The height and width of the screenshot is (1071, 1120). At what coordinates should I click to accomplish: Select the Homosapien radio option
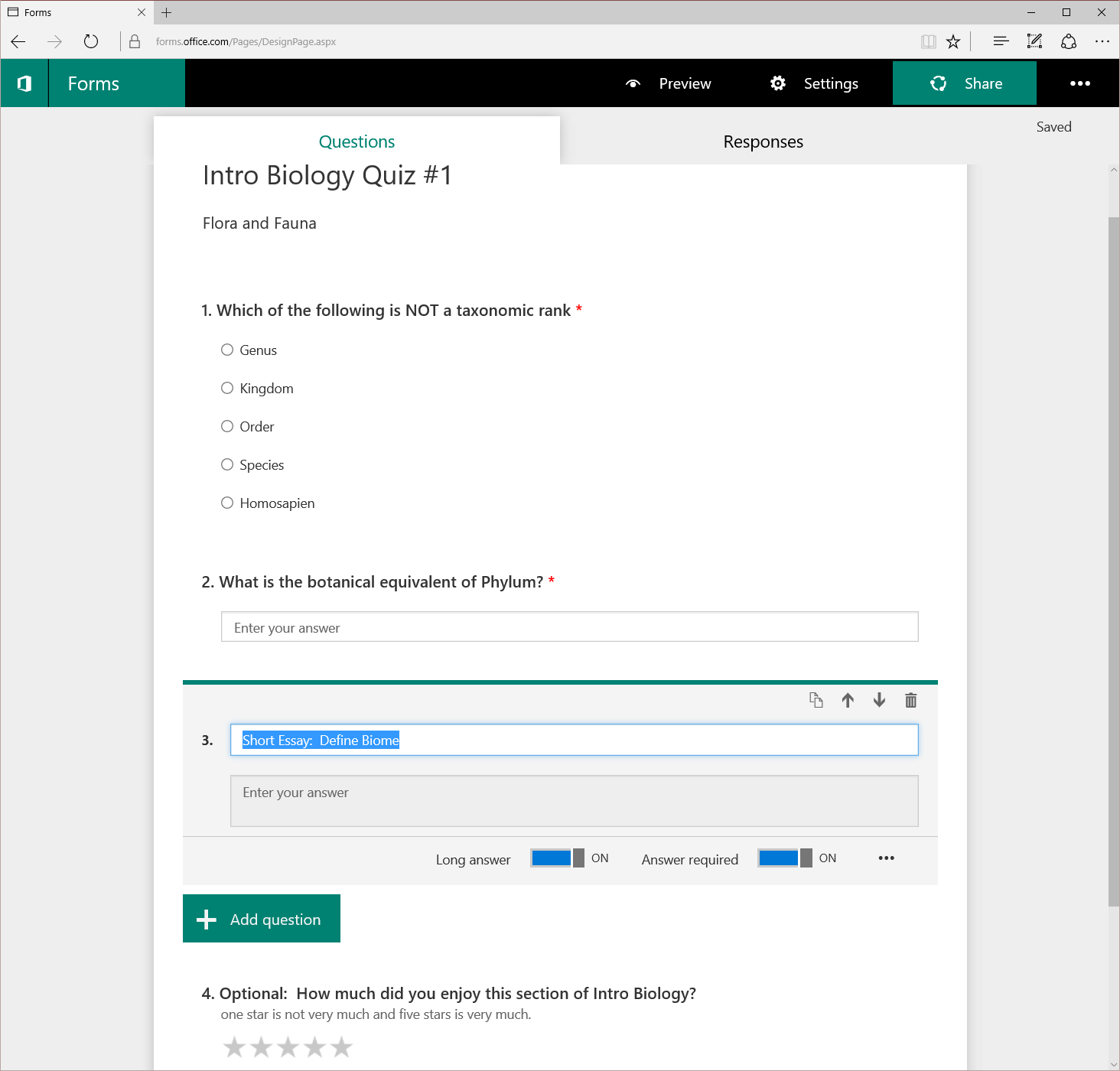point(227,503)
